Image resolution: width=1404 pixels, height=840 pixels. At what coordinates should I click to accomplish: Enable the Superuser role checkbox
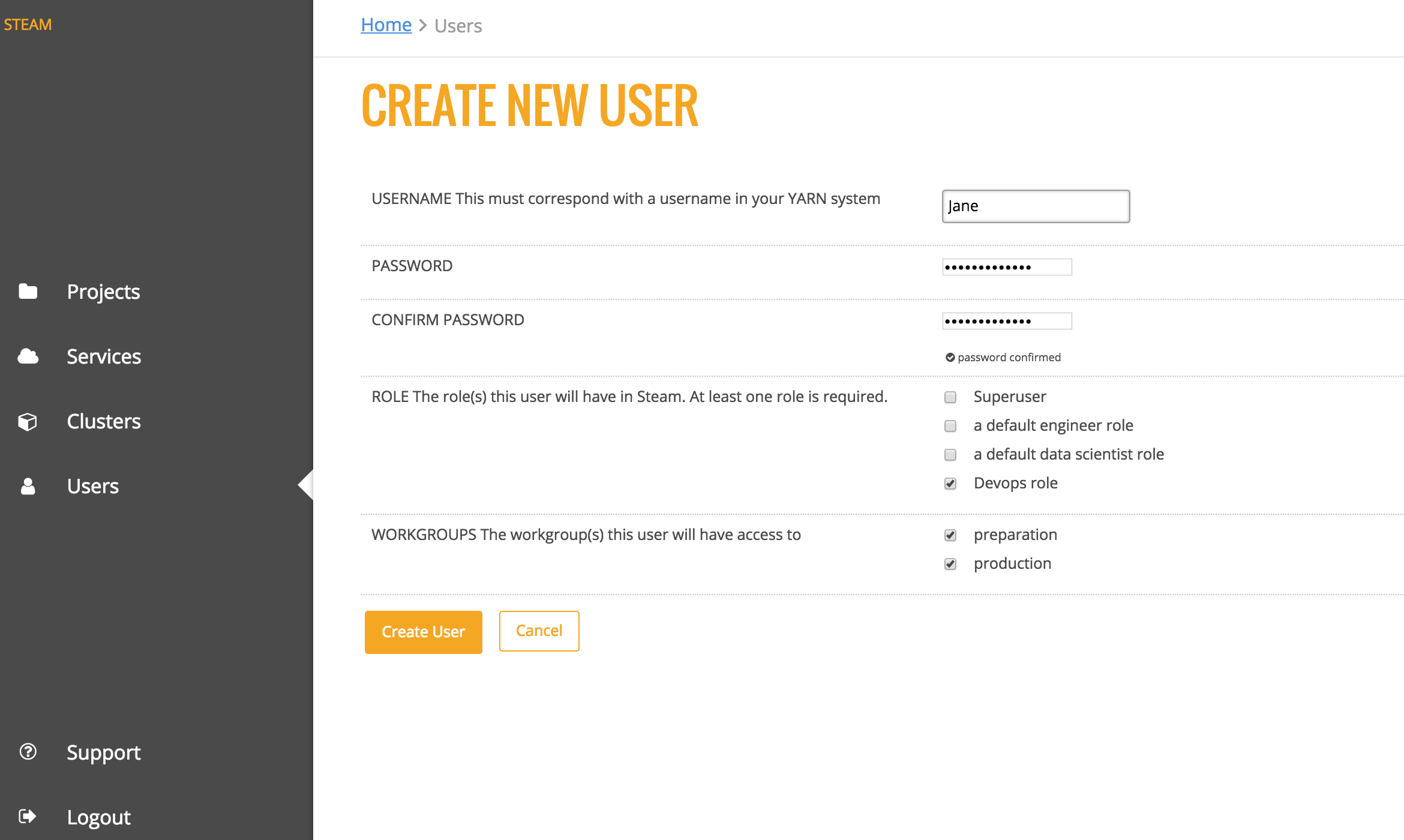click(x=950, y=397)
